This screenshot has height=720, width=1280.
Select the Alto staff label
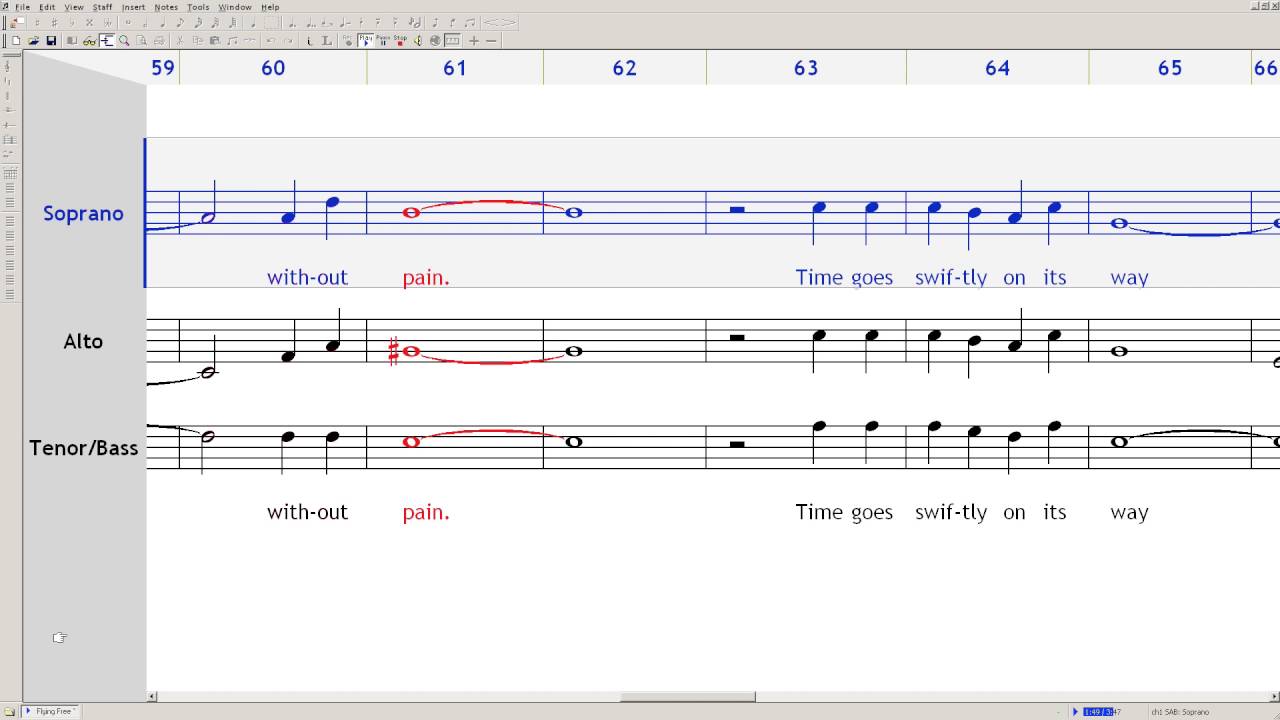tap(83, 341)
